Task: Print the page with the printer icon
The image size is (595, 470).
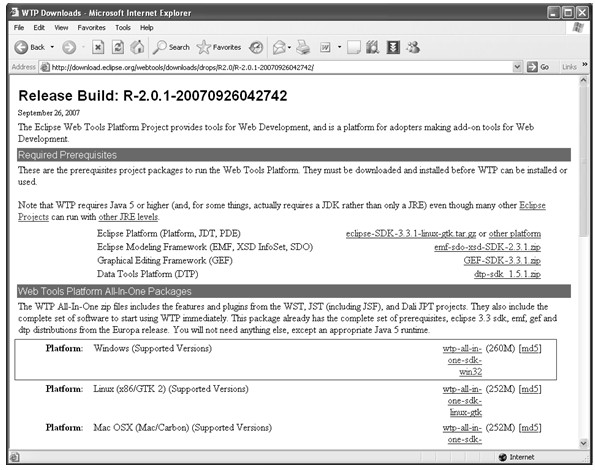Action: point(303,47)
